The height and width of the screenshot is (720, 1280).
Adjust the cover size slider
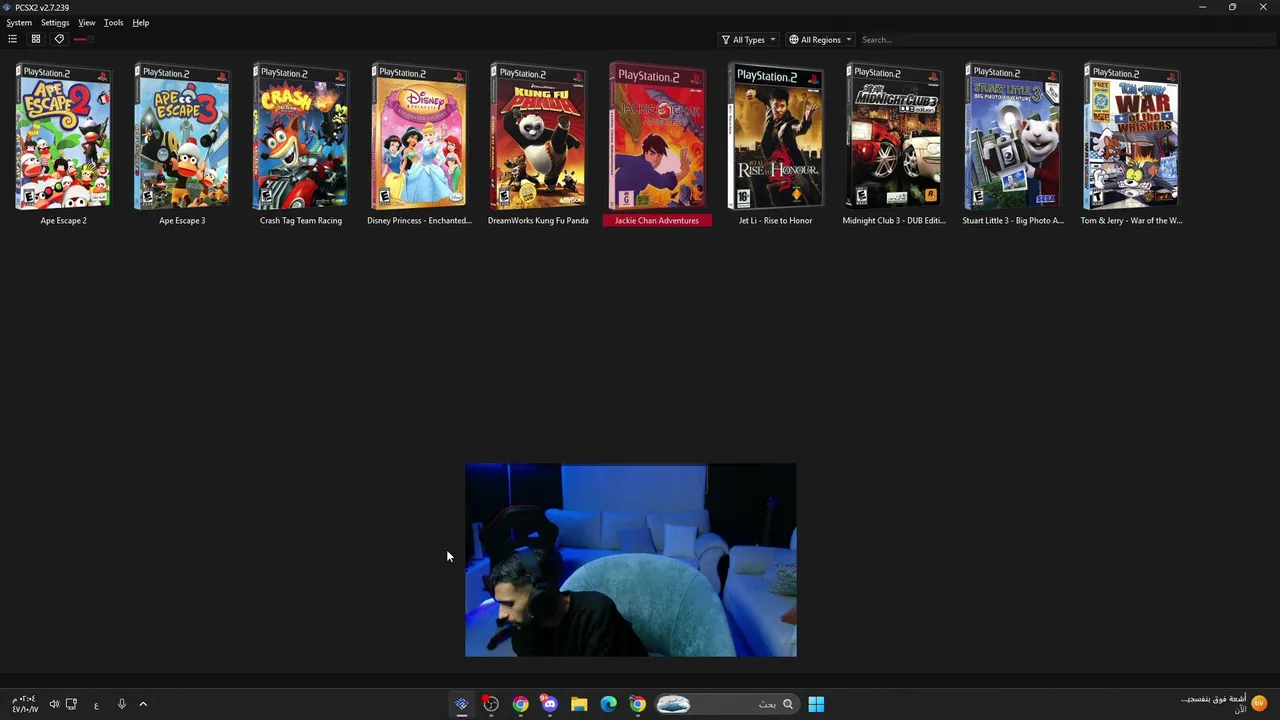coord(83,39)
